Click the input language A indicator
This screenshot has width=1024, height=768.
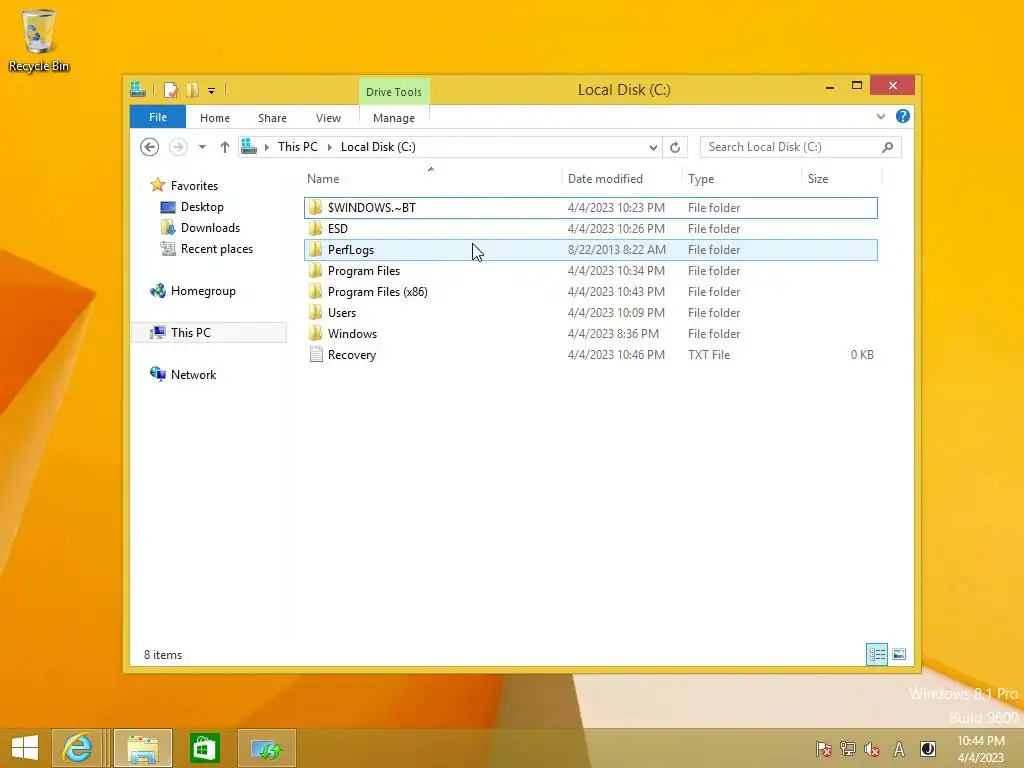pos(899,749)
